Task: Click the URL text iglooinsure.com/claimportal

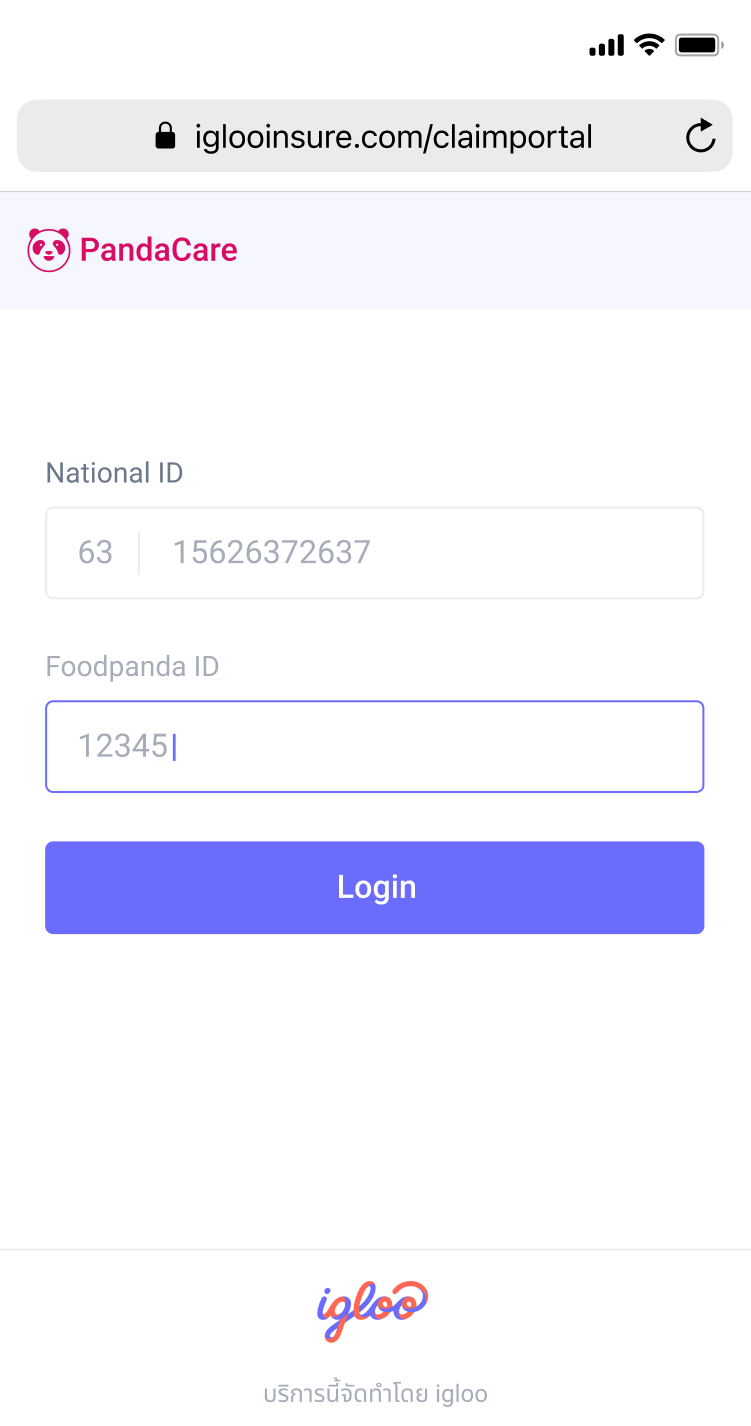Action: (x=394, y=137)
